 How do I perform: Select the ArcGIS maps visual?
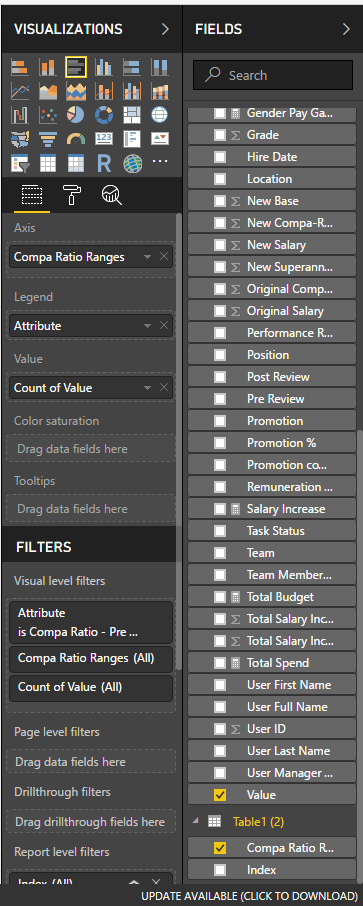pos(132,164)
